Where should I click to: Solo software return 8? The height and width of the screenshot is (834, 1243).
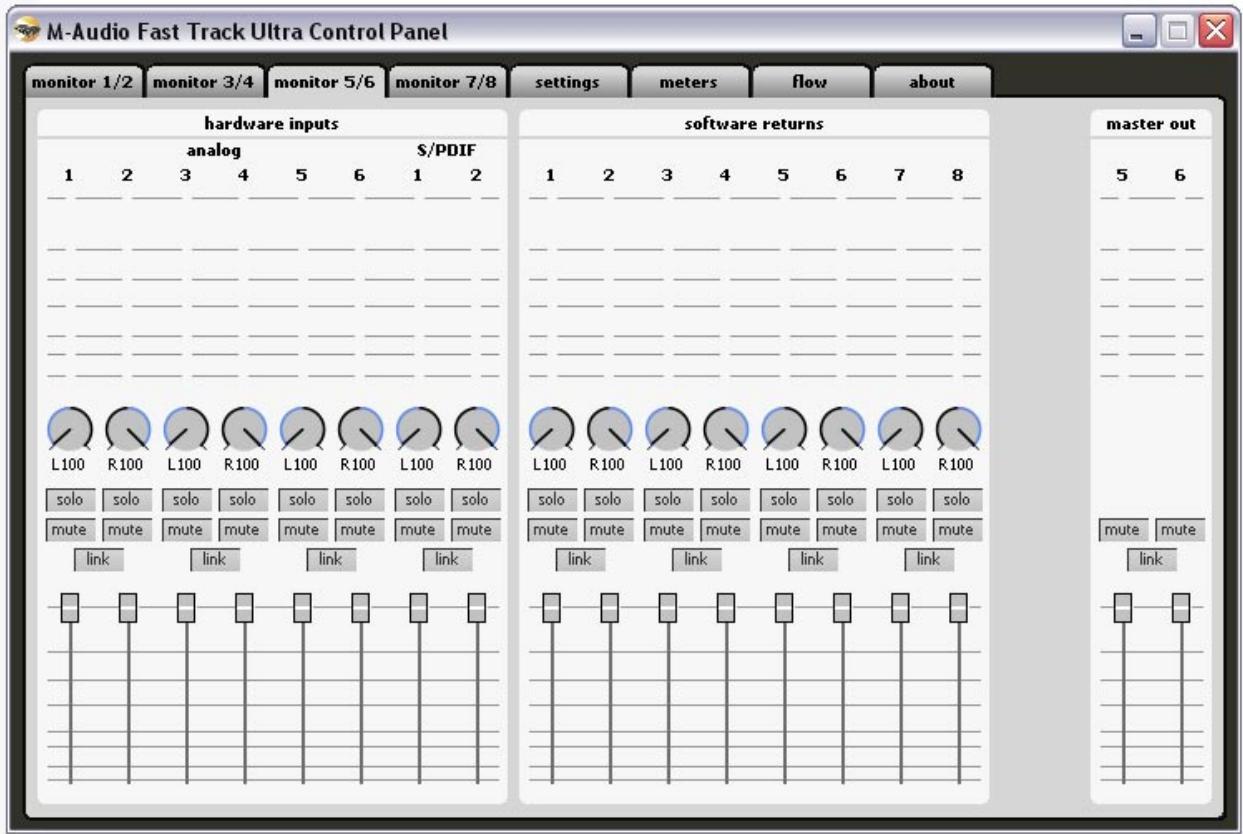(957, 499)
